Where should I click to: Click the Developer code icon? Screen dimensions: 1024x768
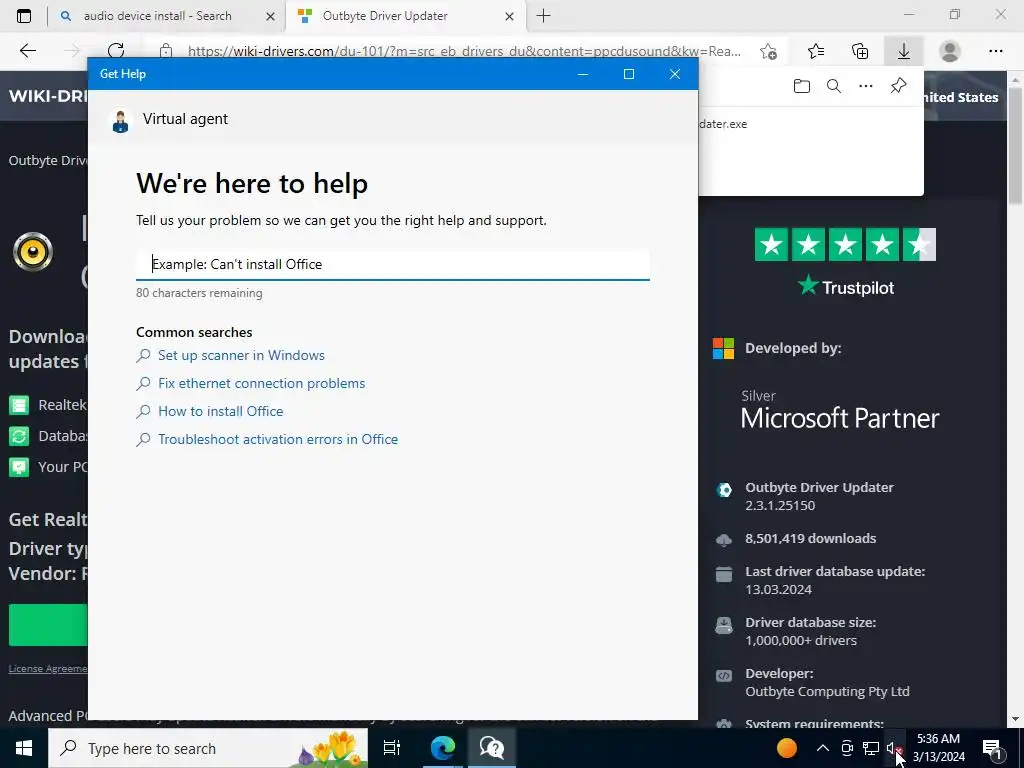(724, 676)
